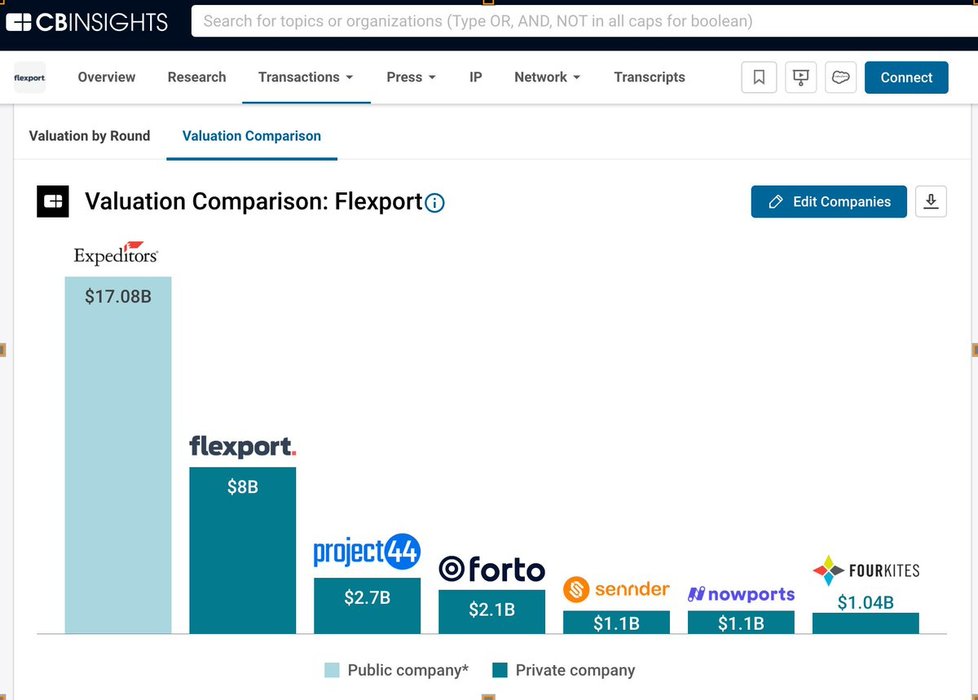Go to the Overview page
Image resolution: width=978 pixels, height=700 pixels.
[107, 77]
